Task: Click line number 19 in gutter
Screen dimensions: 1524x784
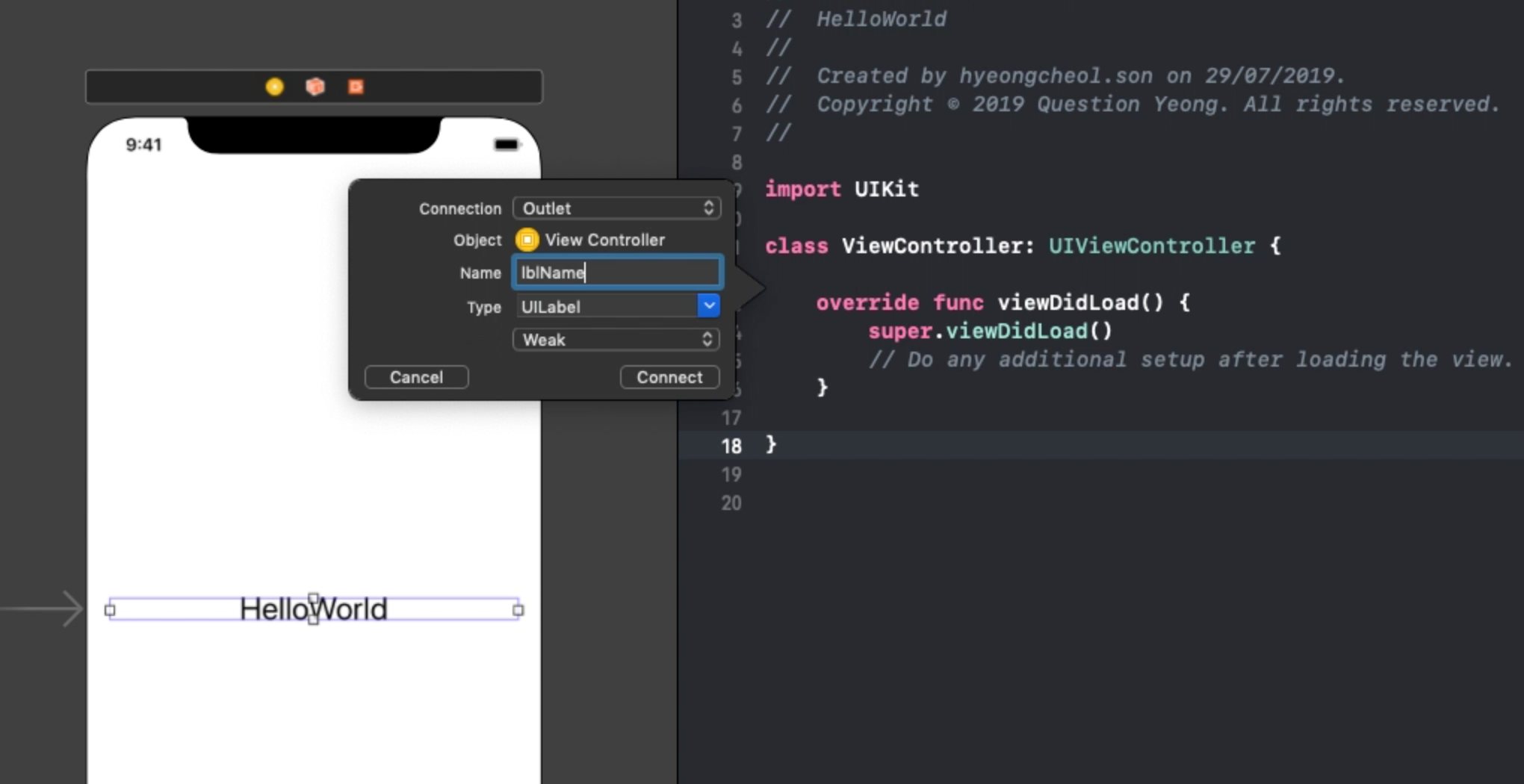Action: [x=731, y=475]
